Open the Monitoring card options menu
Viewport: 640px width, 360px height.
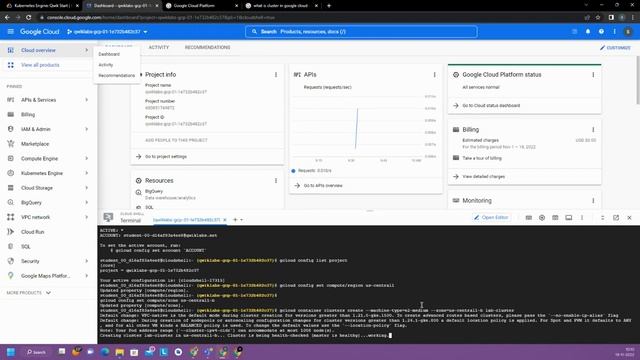coord(593,200)
